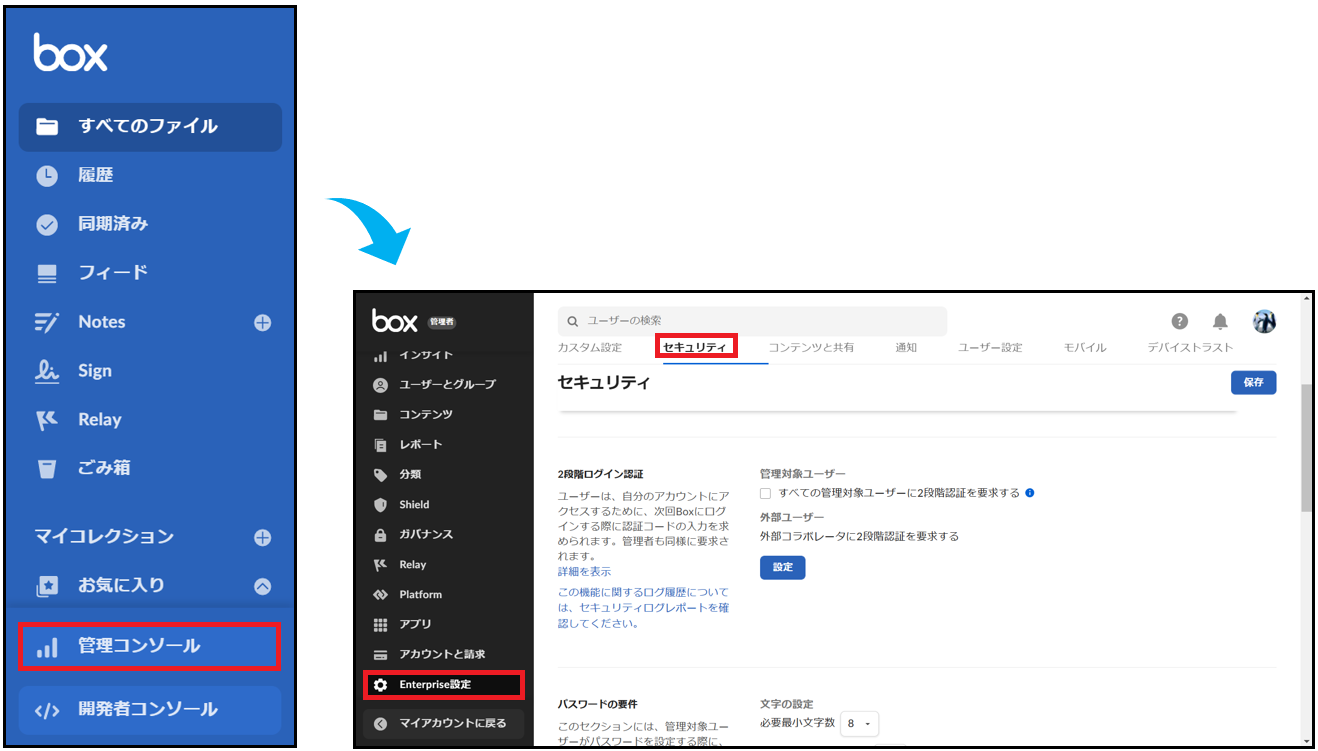This screenshot has width=1318, height=751.
Task: Collapse お気に入り with chevron
Action: [x=262, y=587]
